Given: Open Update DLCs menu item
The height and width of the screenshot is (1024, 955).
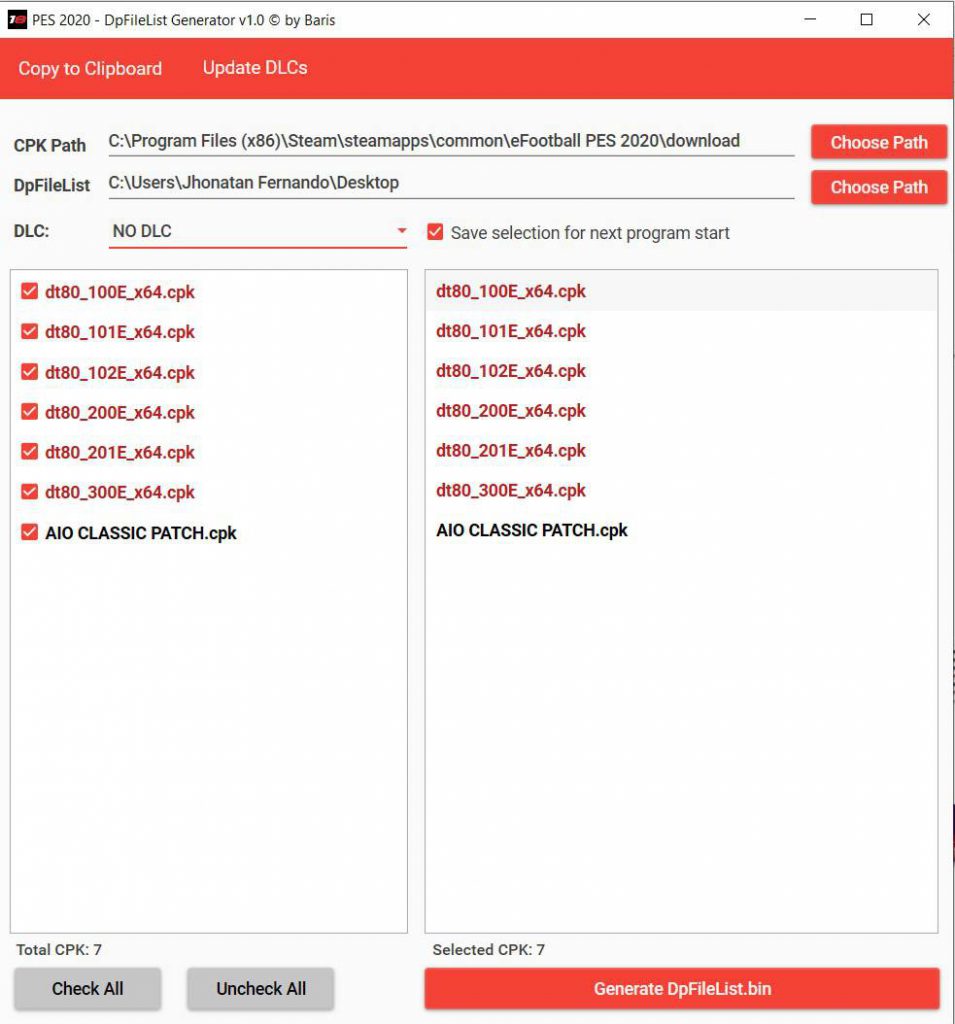Looking at the screenshot, I should pos(255,68).
